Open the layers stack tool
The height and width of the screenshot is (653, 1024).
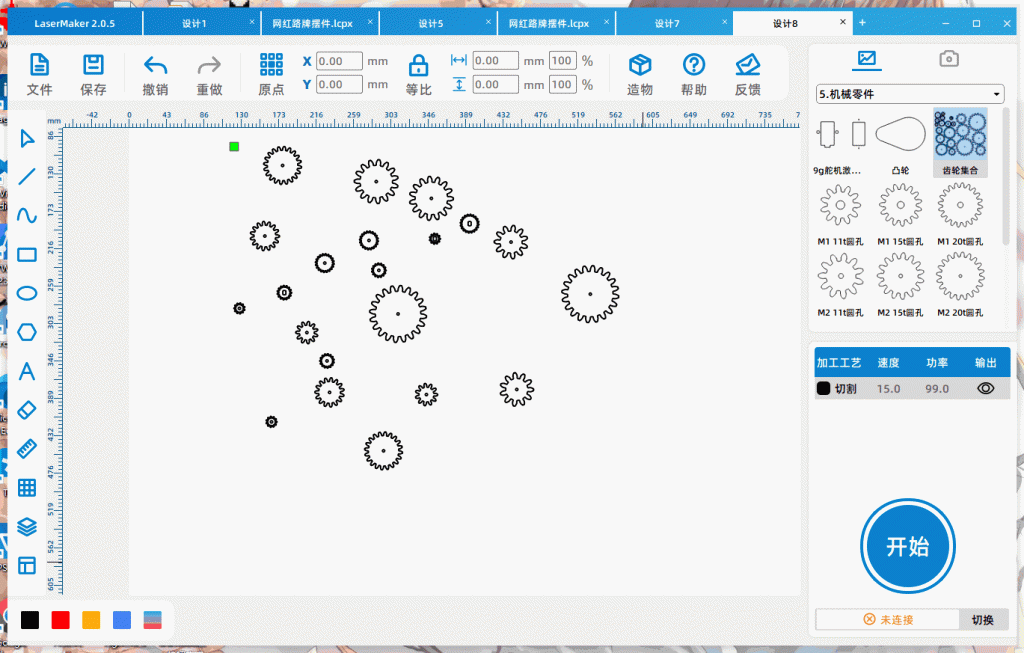(27, 527)
